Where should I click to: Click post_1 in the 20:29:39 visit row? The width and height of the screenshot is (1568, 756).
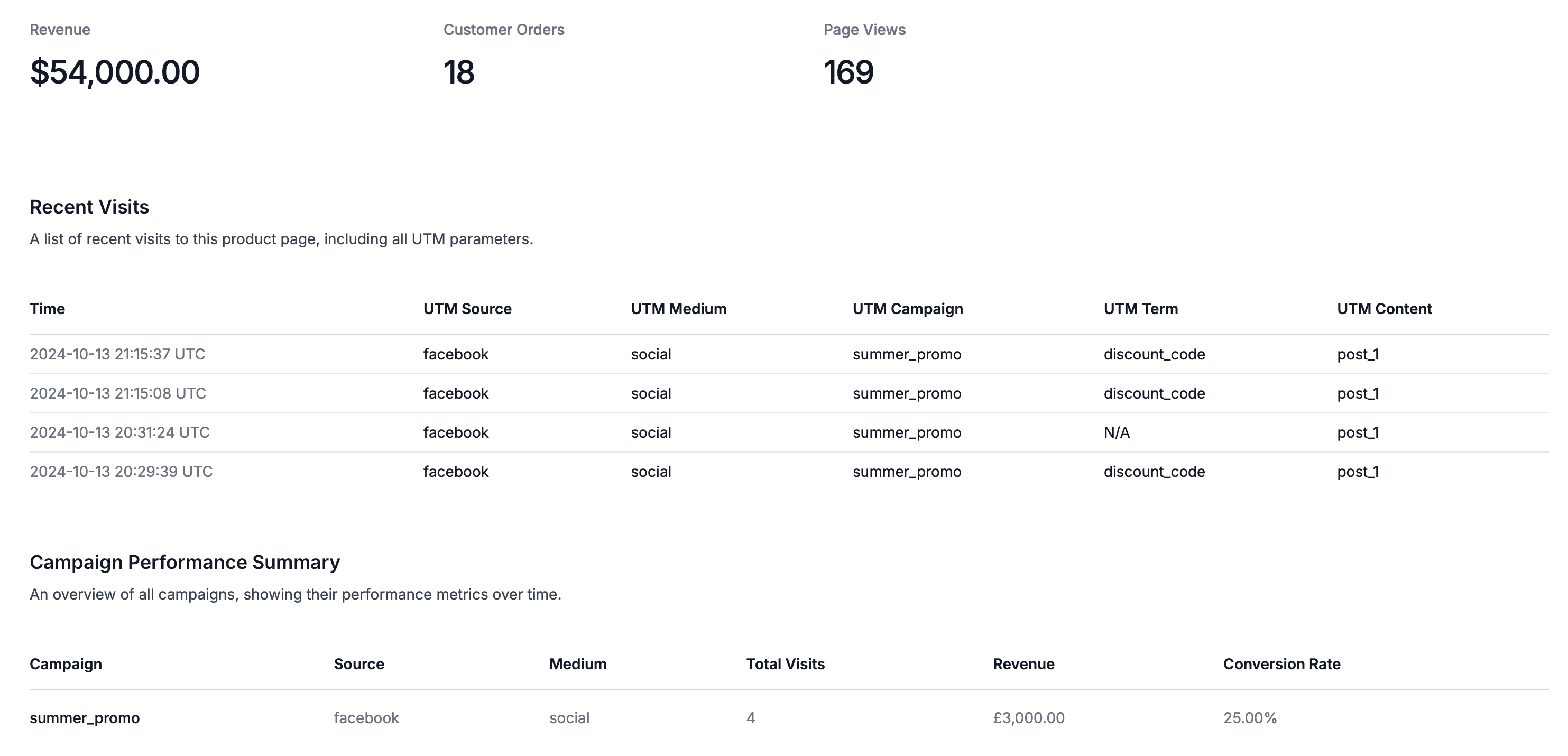[1358, 472]
